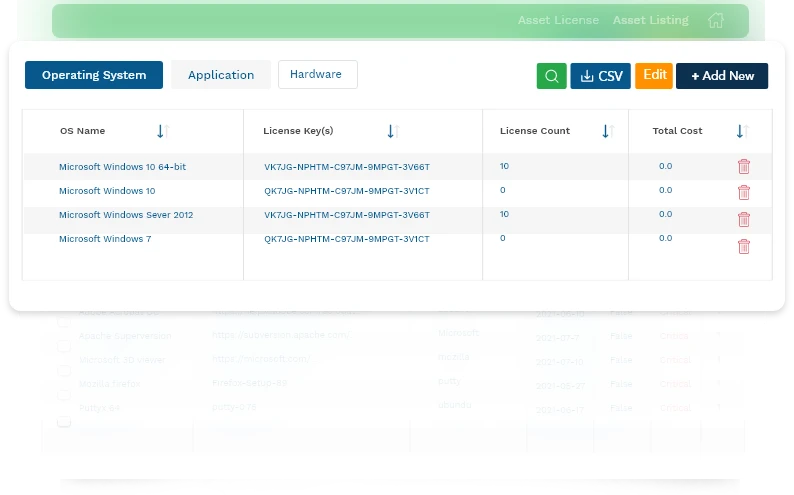794x495 pixels.
Task: Click total cost 0.0 for Windows Sever 2012
Action: (665, 214)
